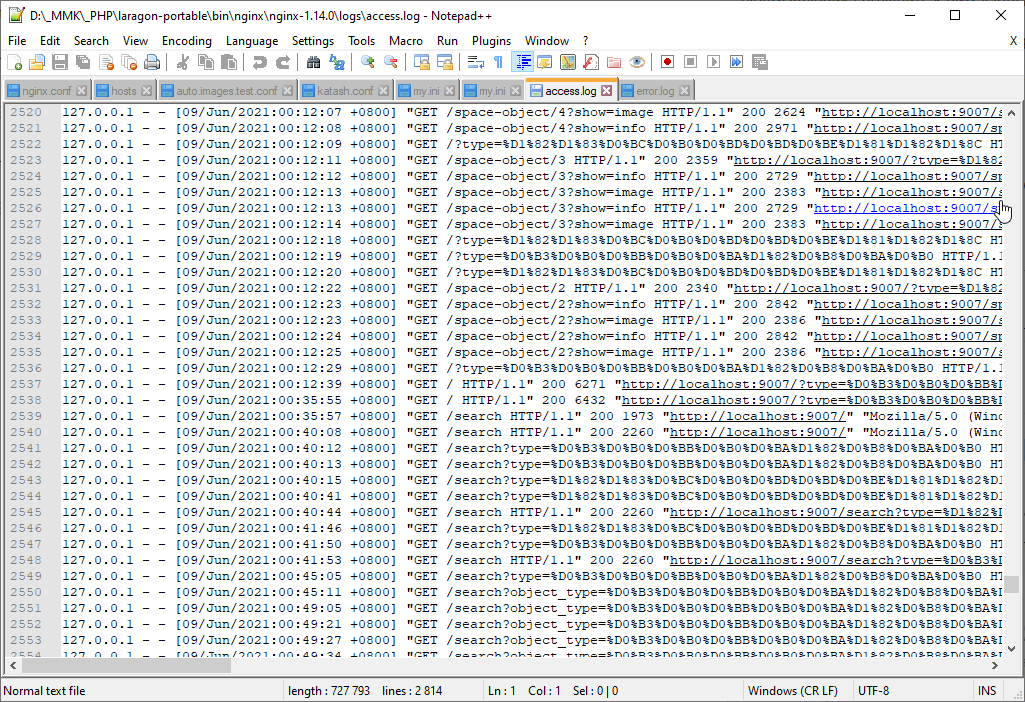1025x702 pixels.
Task: Toggle the indent guide button
Action: click(x=522, y=63)
